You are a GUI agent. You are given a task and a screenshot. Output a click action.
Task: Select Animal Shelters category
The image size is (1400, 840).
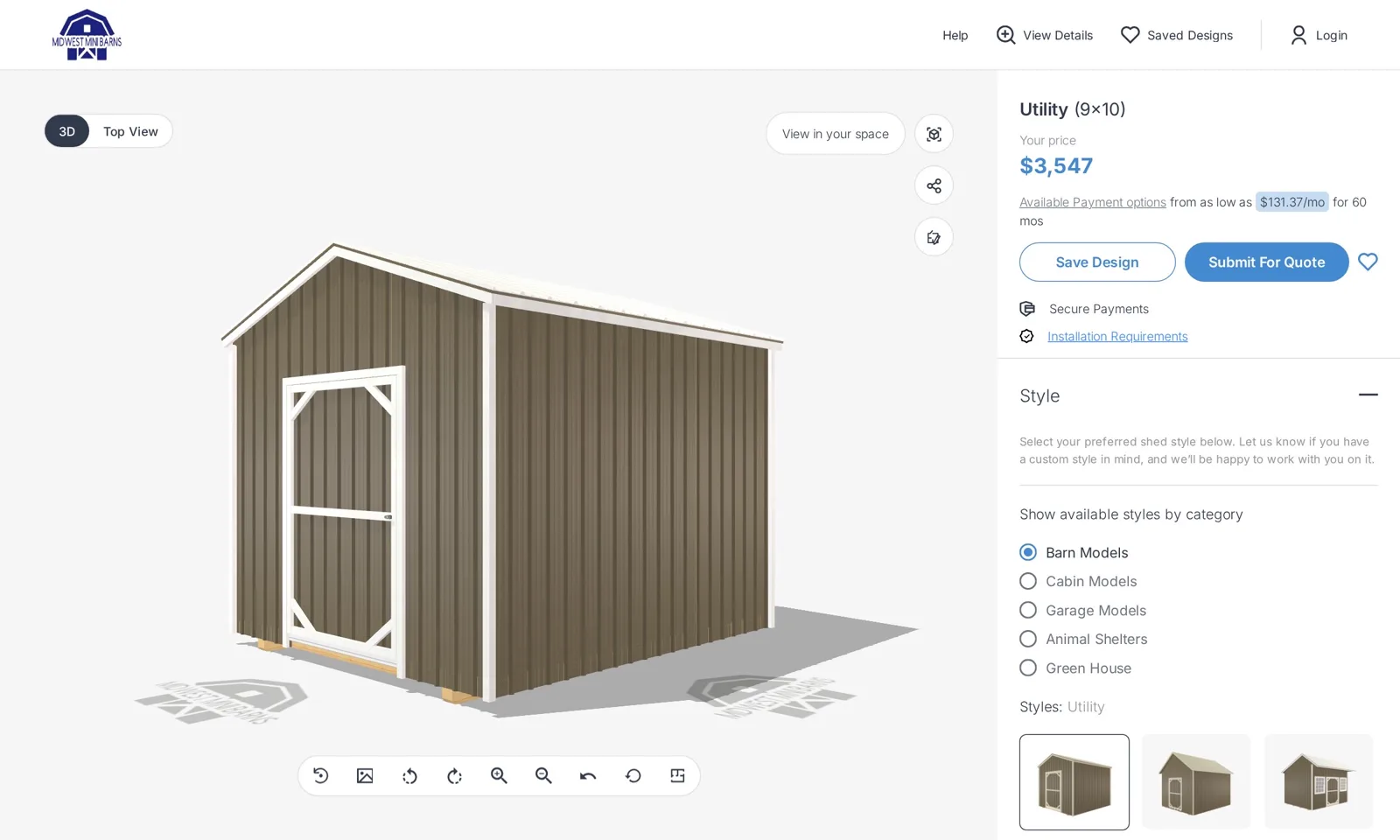tap(1083, 639)
